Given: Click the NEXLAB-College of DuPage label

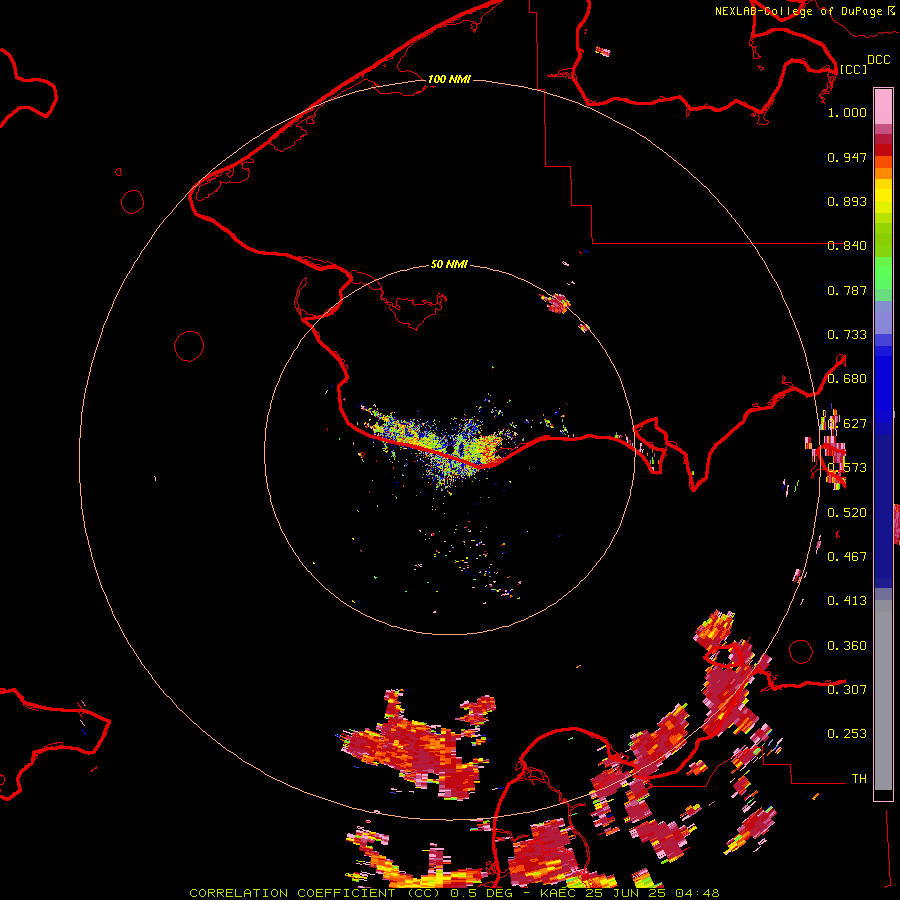Looking at the screenshot, I should [800, 11].
